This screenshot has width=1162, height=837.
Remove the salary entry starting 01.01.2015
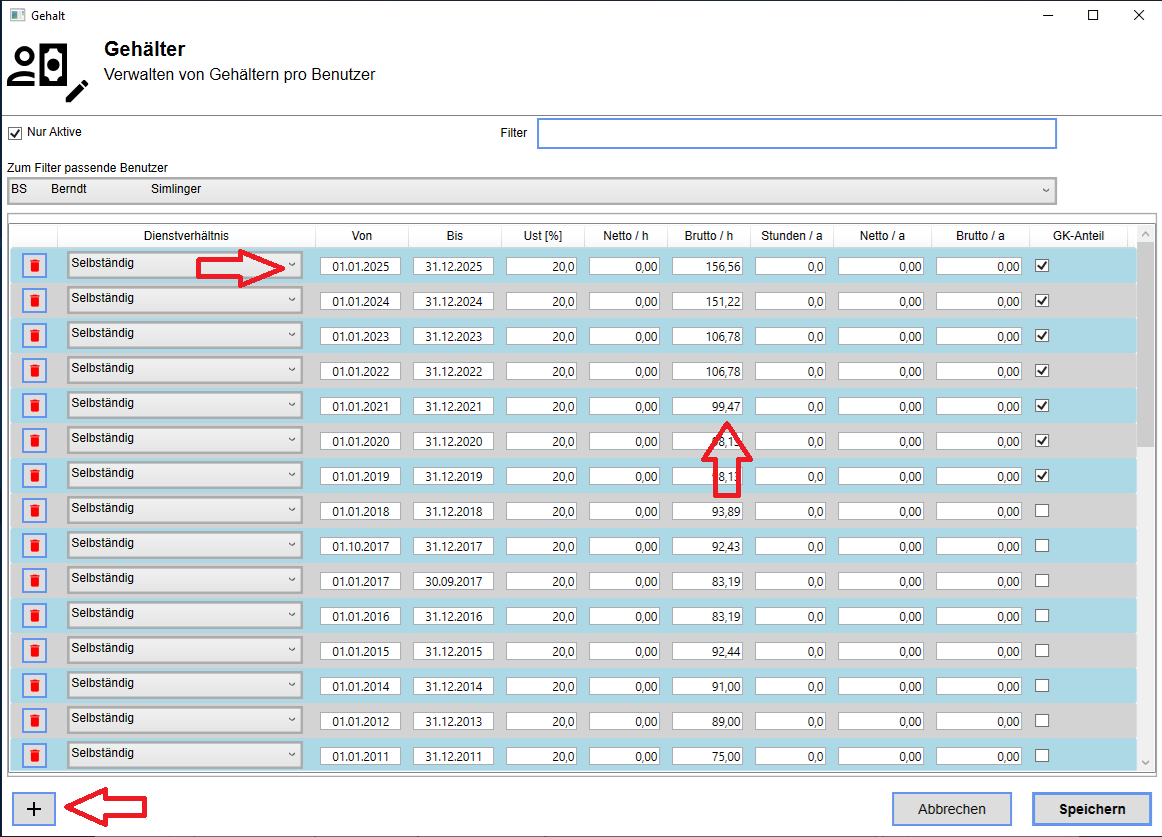coord(34,650)
